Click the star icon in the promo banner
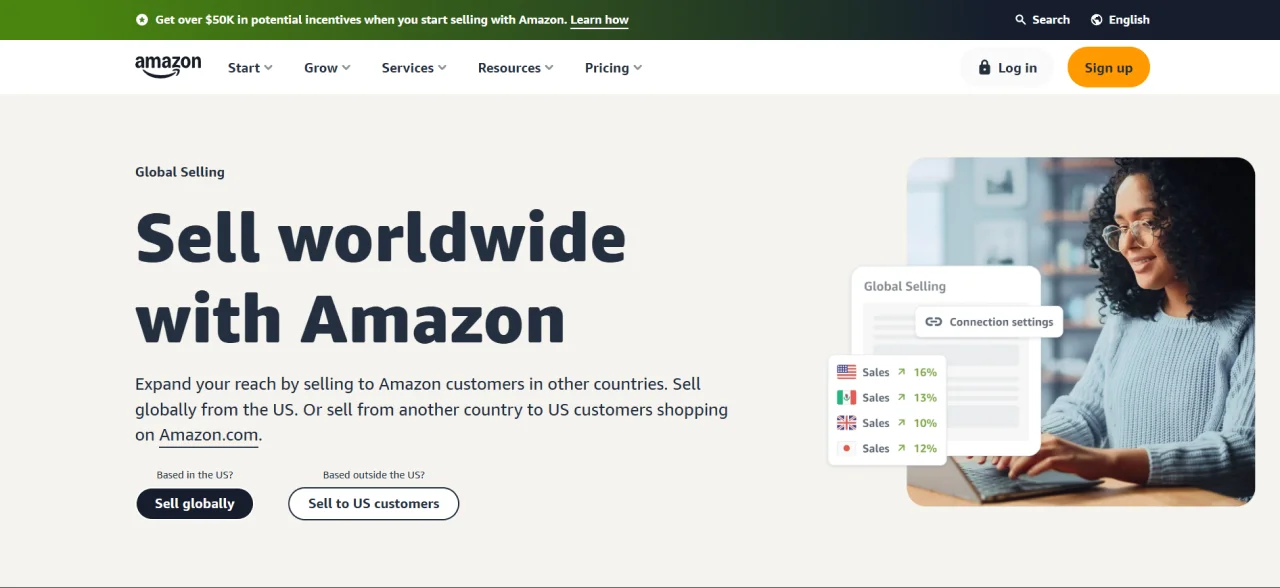This screenshot has height=588, width=1280. 142,20
